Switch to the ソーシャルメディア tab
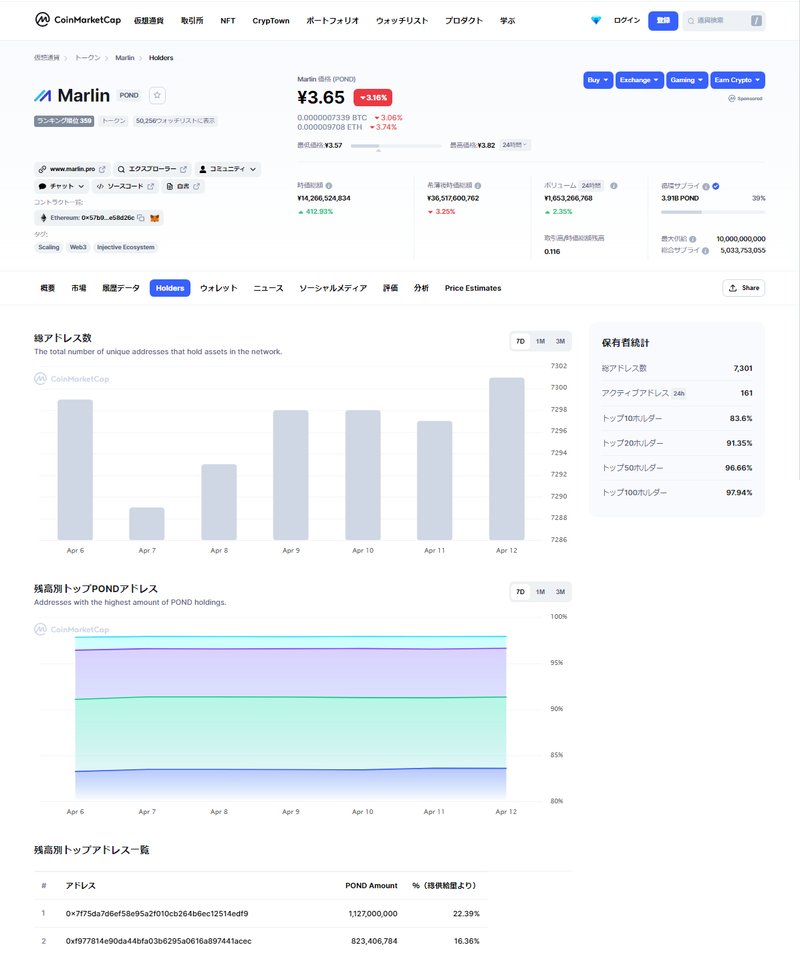The image size is (800, 953). point(333,288)
